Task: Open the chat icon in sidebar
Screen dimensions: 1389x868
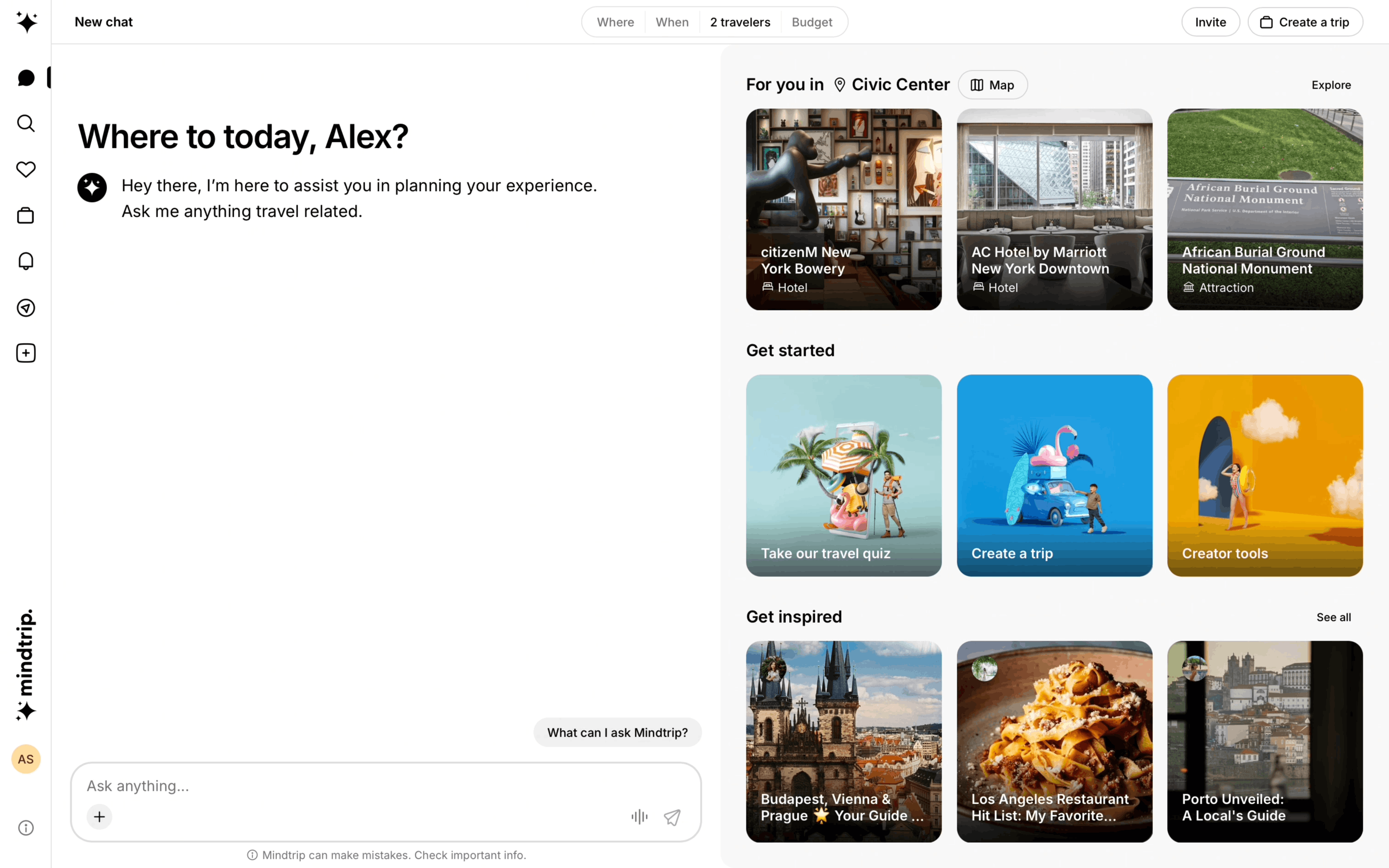Action: click(x=26, y=78)
